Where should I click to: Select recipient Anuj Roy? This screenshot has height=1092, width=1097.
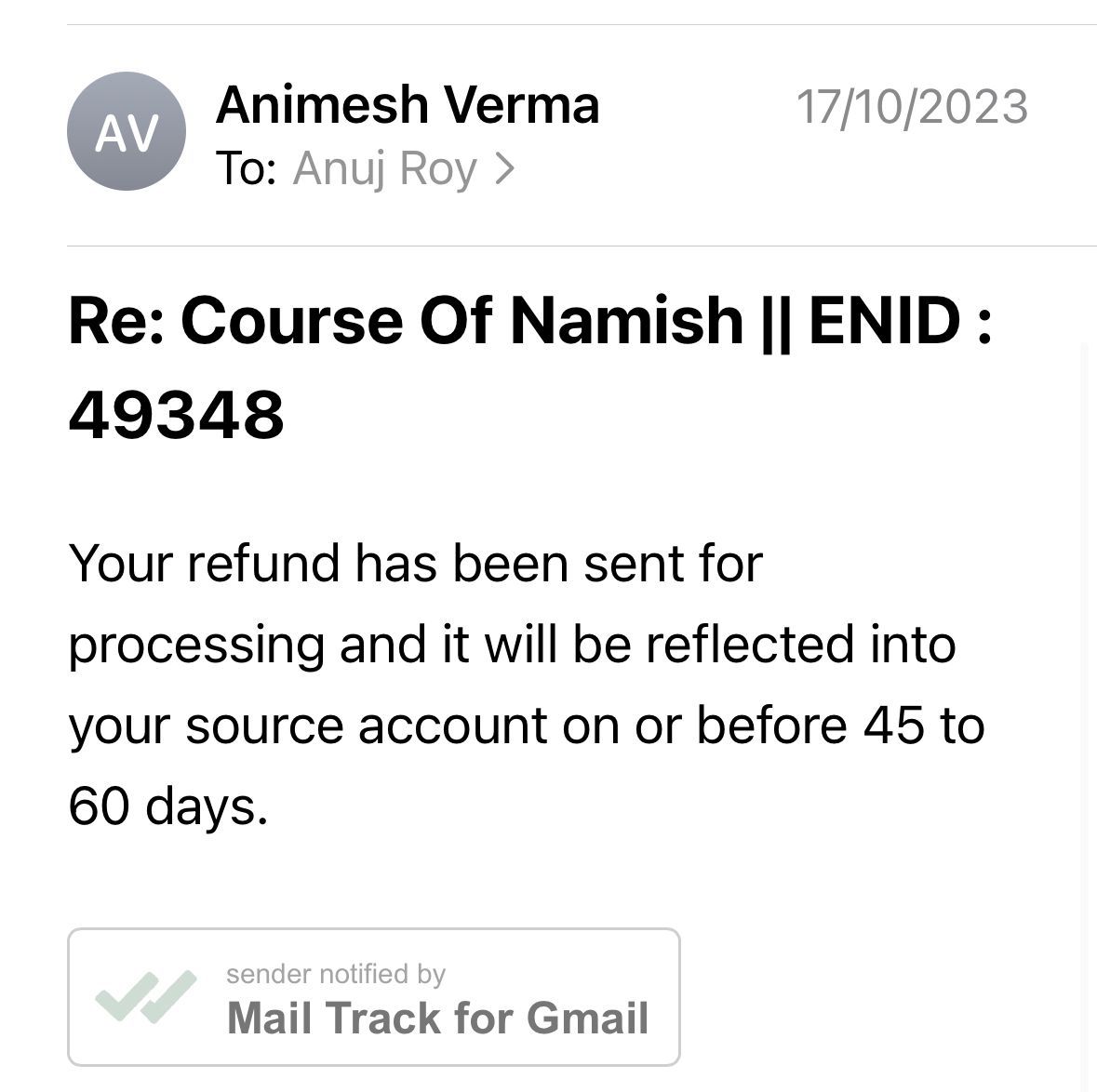(383, 168)
